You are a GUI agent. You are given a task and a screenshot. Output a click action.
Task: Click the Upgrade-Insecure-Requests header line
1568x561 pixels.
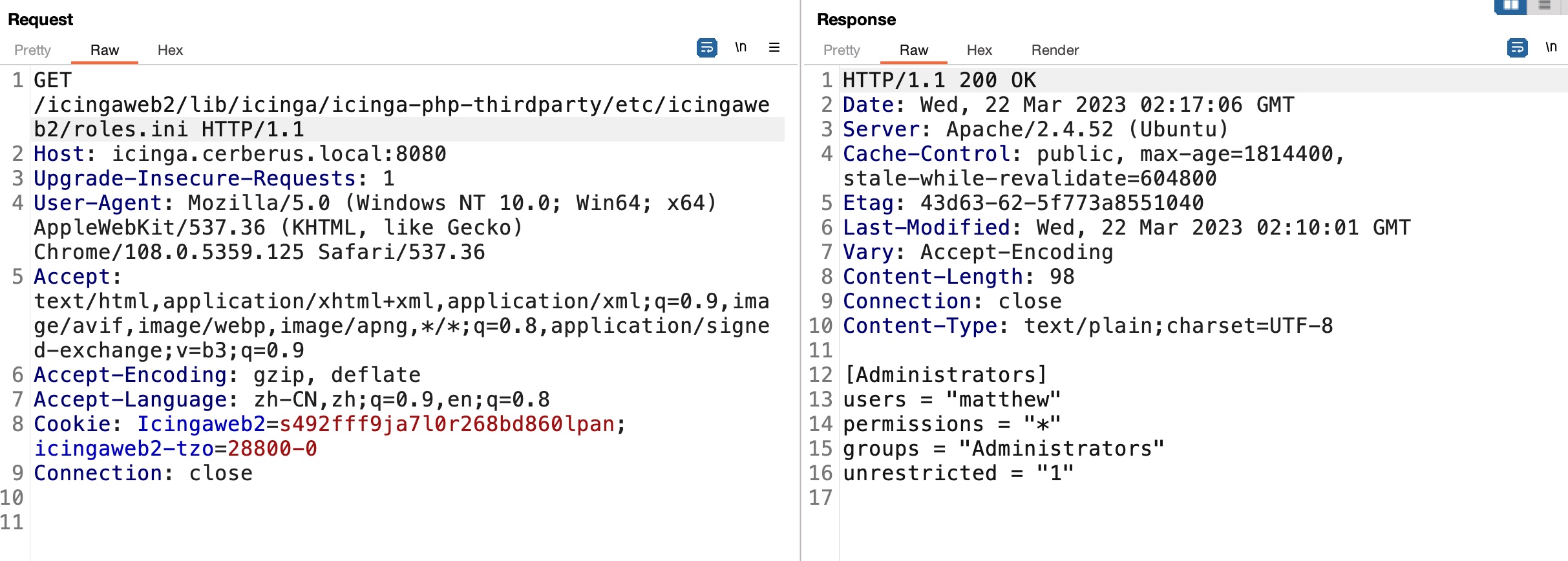tap(214, 178)
